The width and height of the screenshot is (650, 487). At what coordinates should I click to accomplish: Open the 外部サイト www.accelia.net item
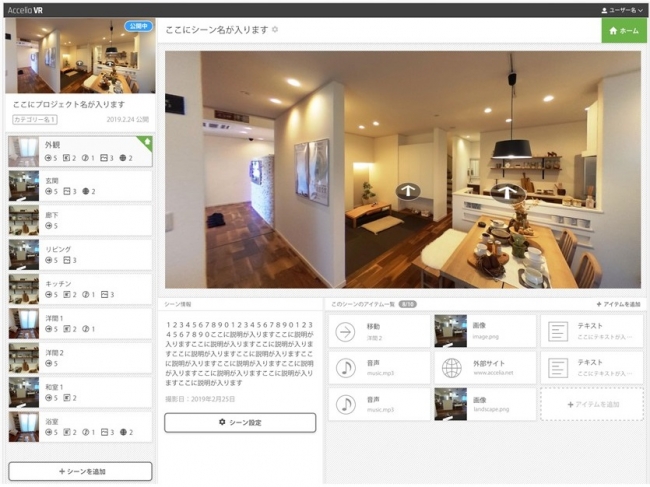[x=485, y=368]
